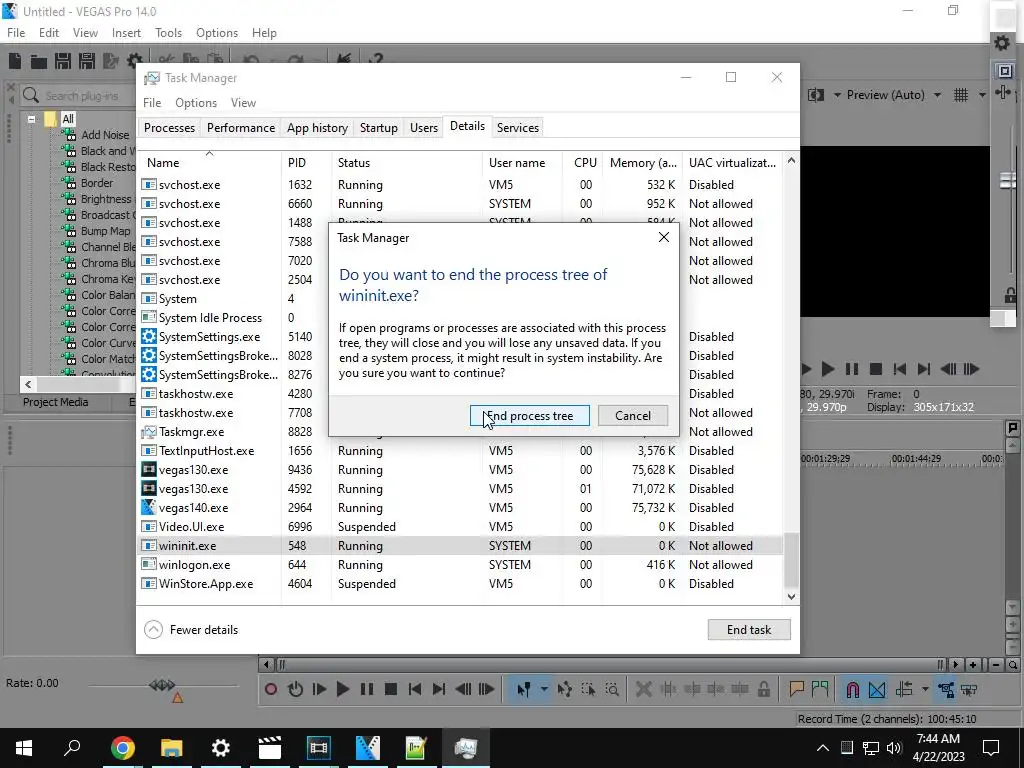Open VEGAS Pro Tools menu
Viewport: 1024px width, 768px height.
pyautogui.click(x=168, y=33)
